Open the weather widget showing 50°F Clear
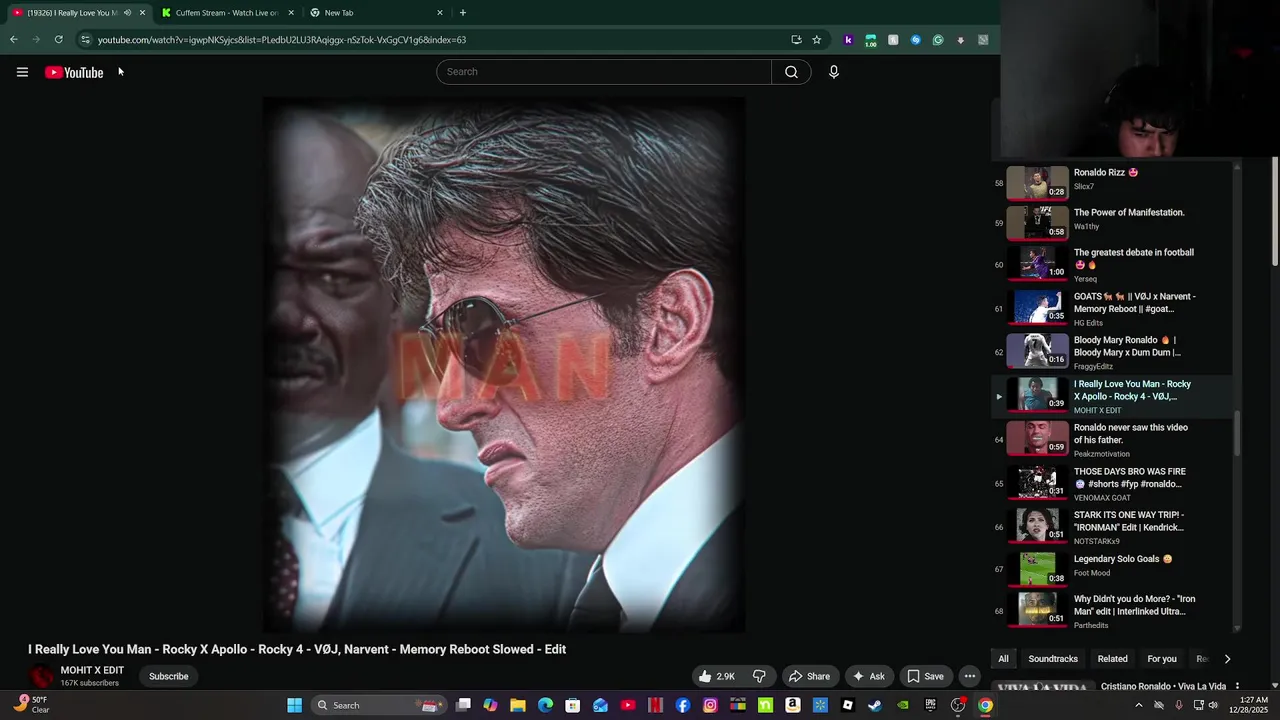 (x=30, y=705)
